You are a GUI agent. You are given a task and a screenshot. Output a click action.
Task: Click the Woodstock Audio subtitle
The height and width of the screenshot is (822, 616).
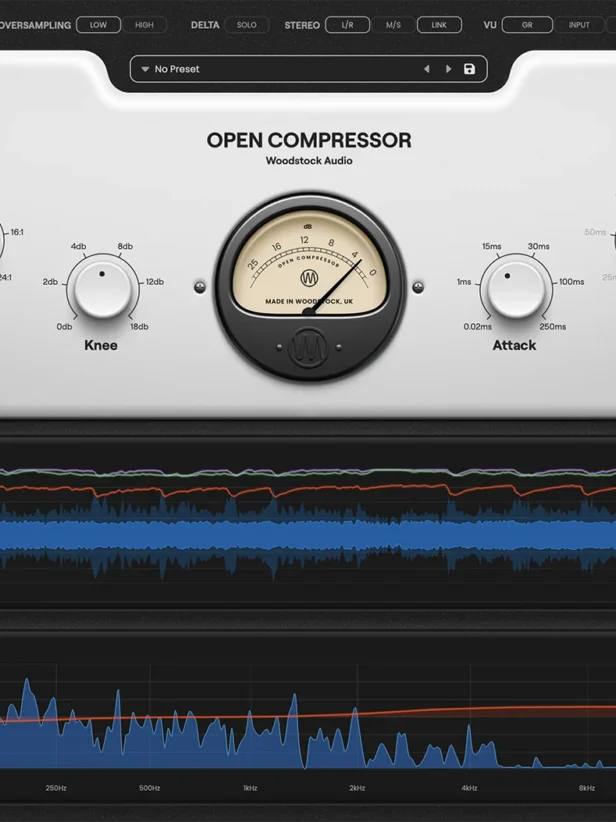coord(309,161)
